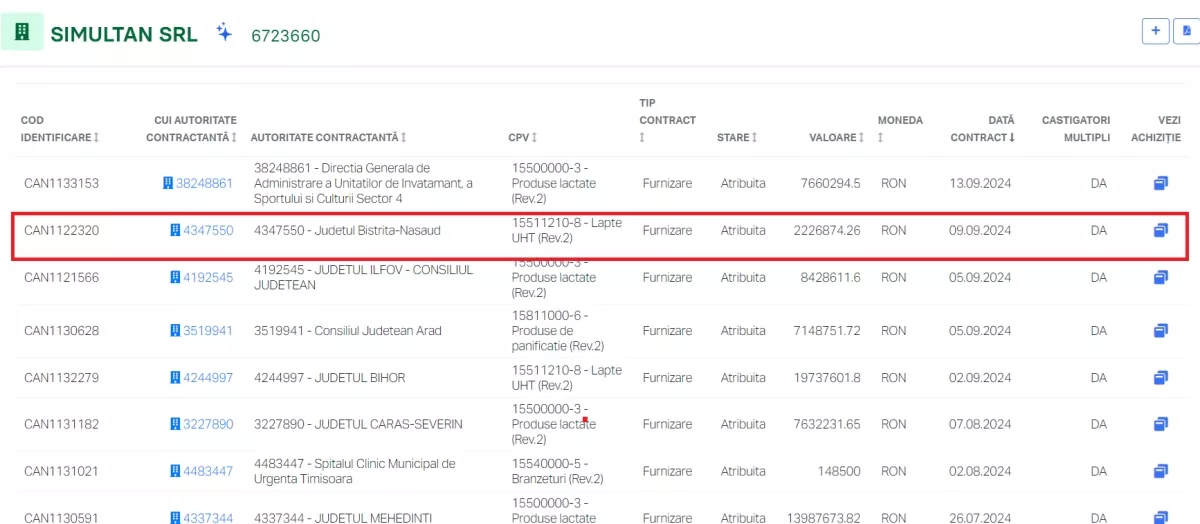Click the SIMULTAN SRL company title
This screenshot has height=524, width=1200.
coord(124,33)
